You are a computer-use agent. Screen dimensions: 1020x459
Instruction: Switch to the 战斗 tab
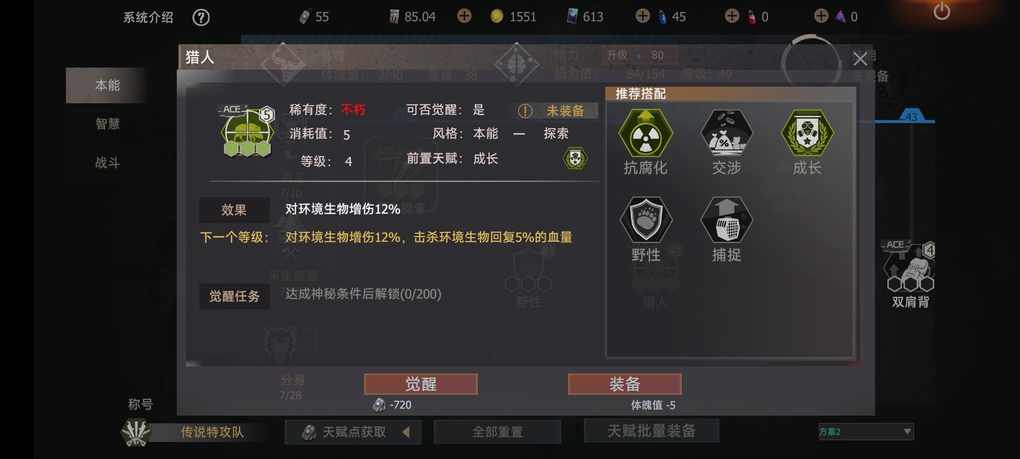pos(107,162)
